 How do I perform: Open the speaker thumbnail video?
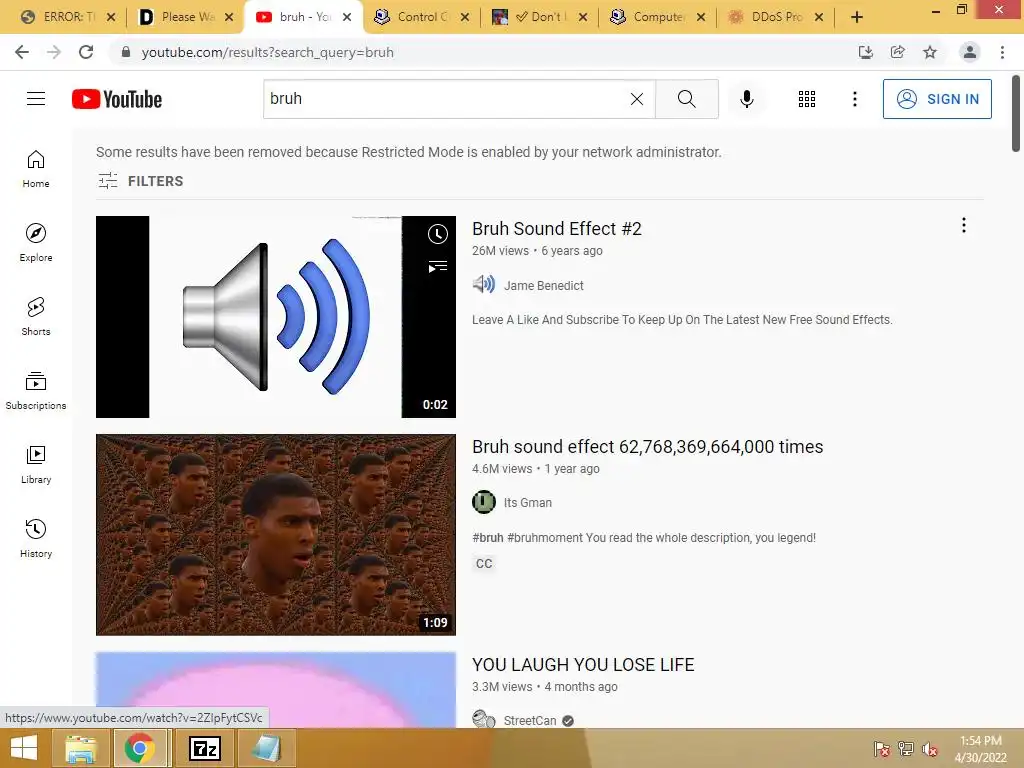(x=276, y=317)
